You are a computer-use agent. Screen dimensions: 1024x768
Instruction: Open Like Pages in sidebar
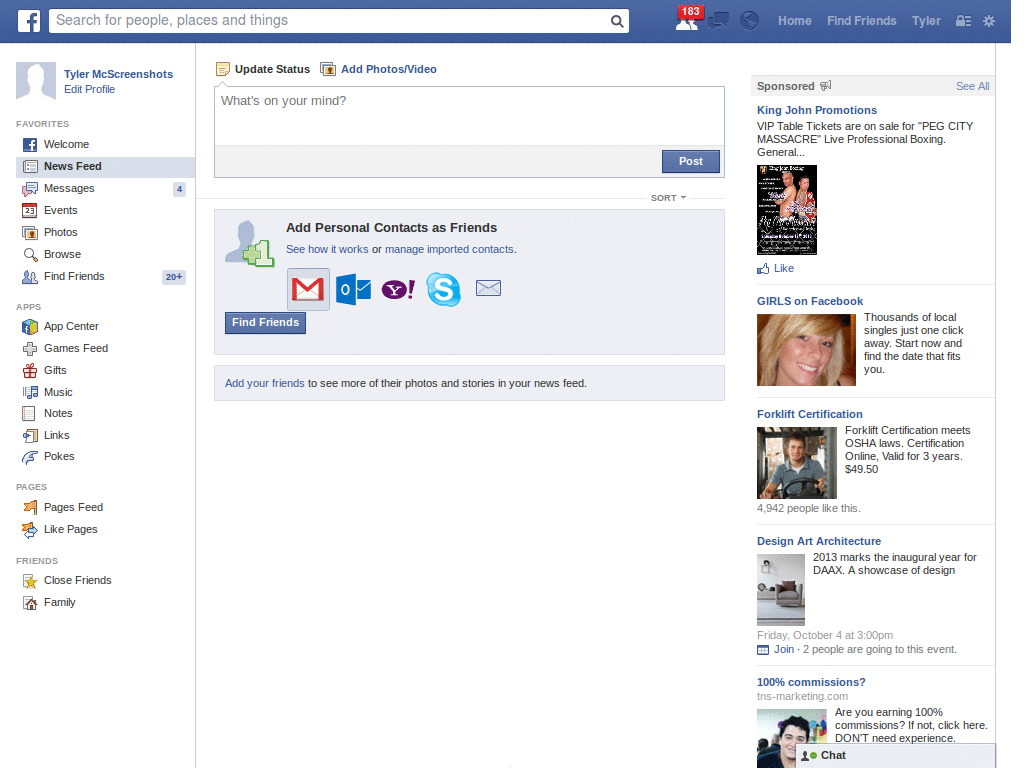pos(71,530)
